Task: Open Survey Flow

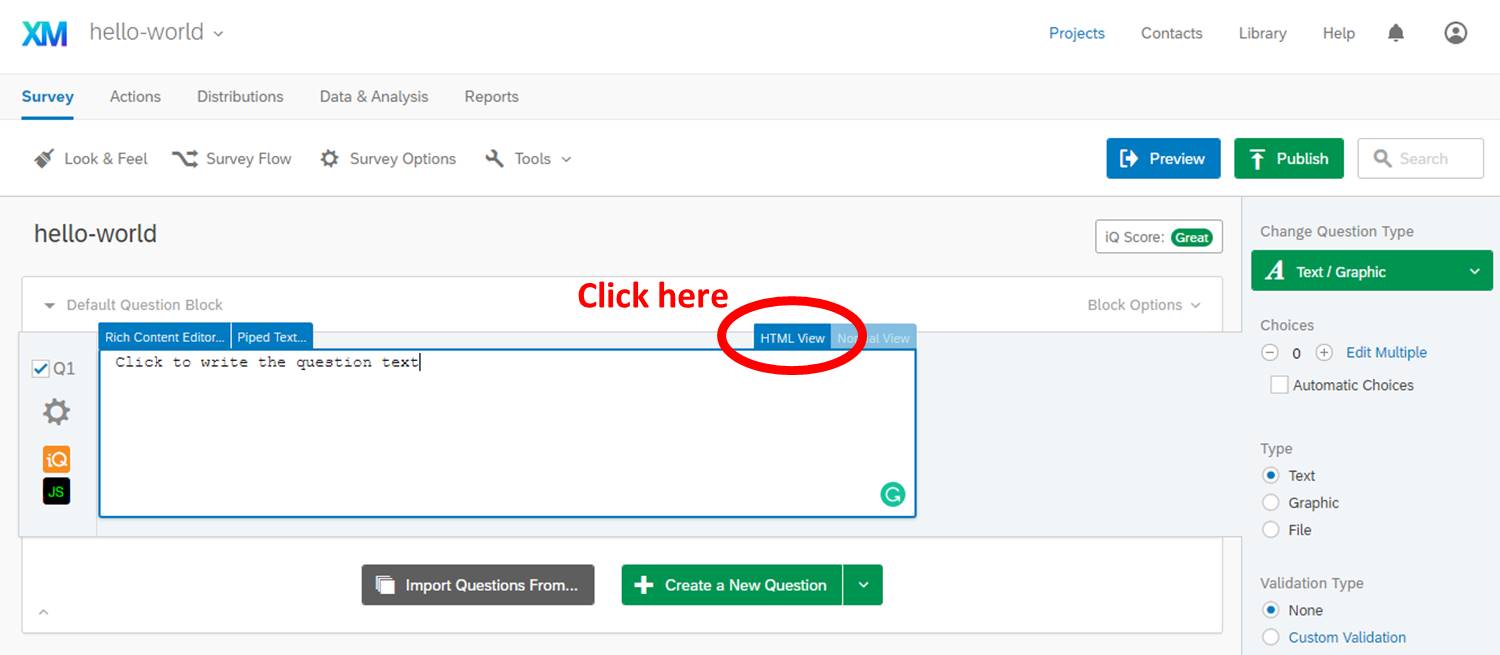Action: pos(232,158)
